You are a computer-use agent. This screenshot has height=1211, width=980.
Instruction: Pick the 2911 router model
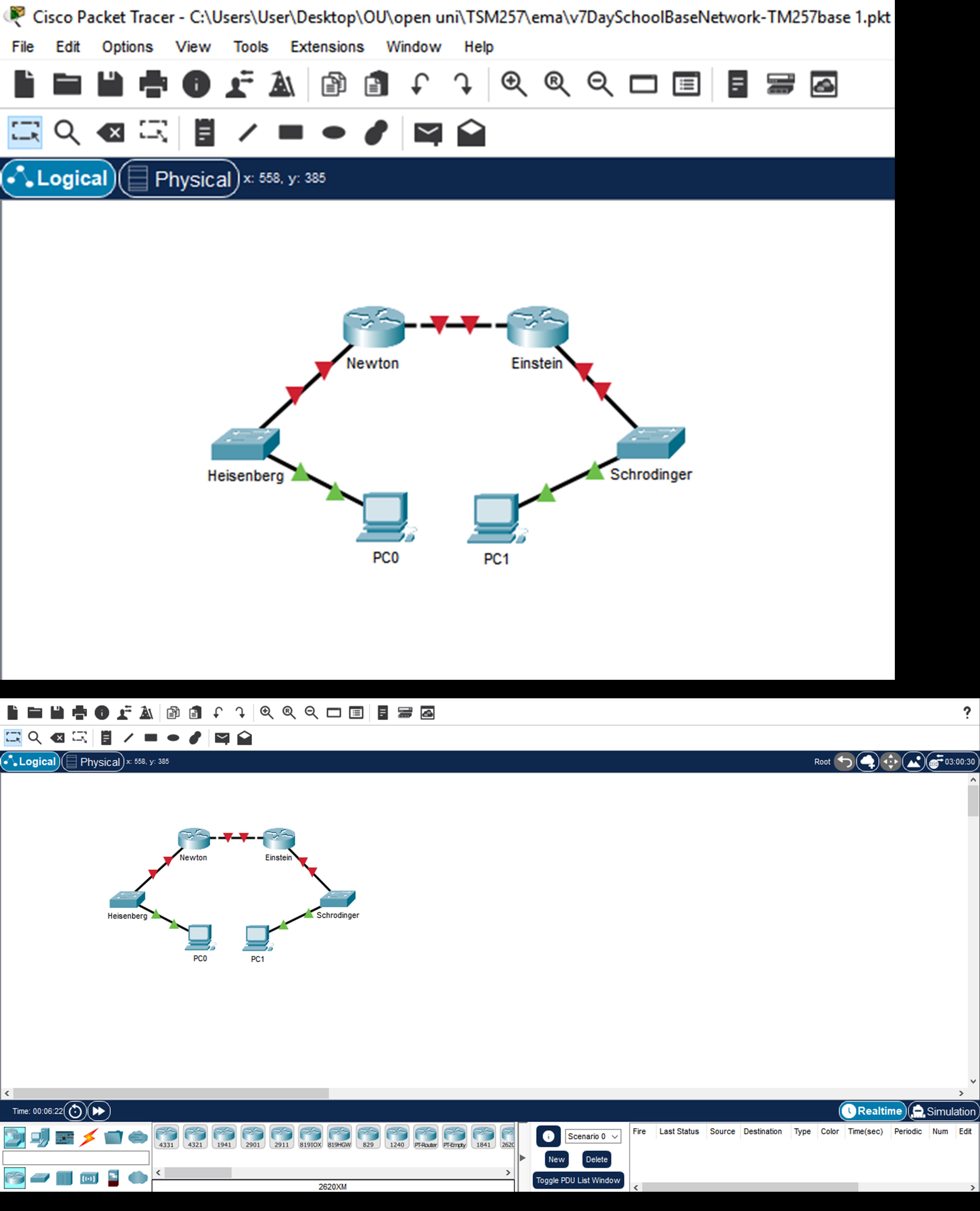[281, 1136]
